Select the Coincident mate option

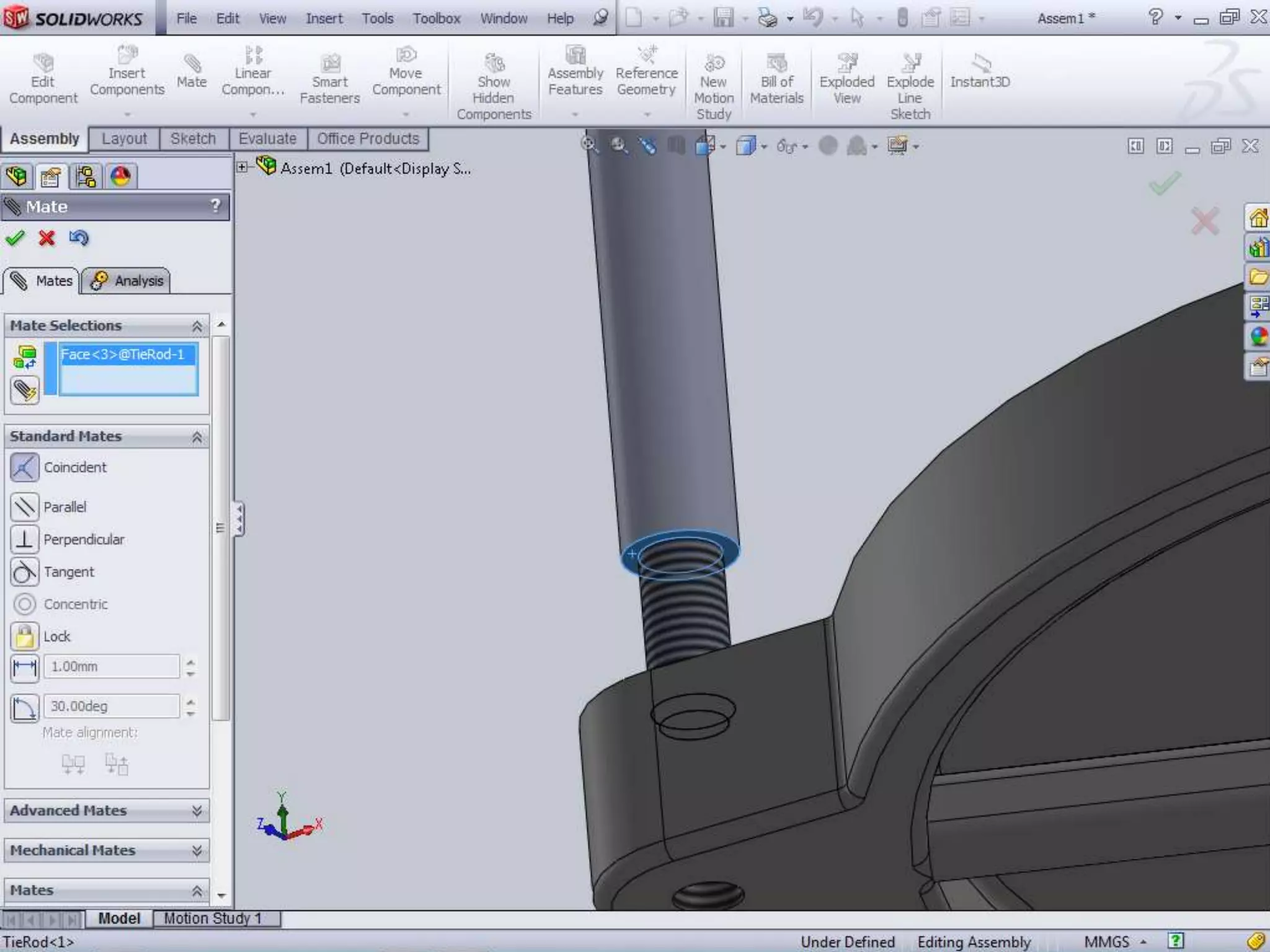pos(25,467)
